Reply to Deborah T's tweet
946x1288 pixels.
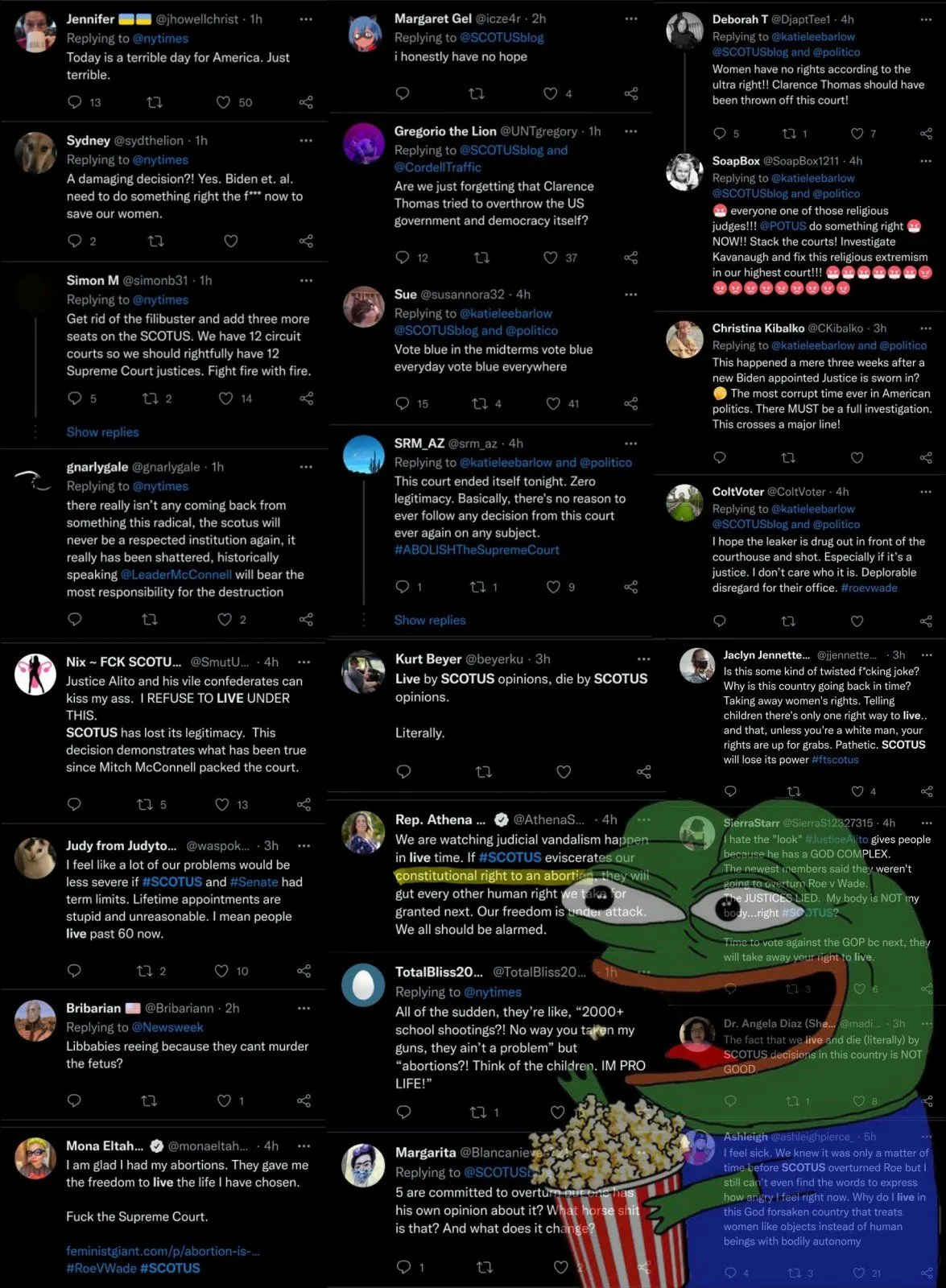tap(720, 134)
